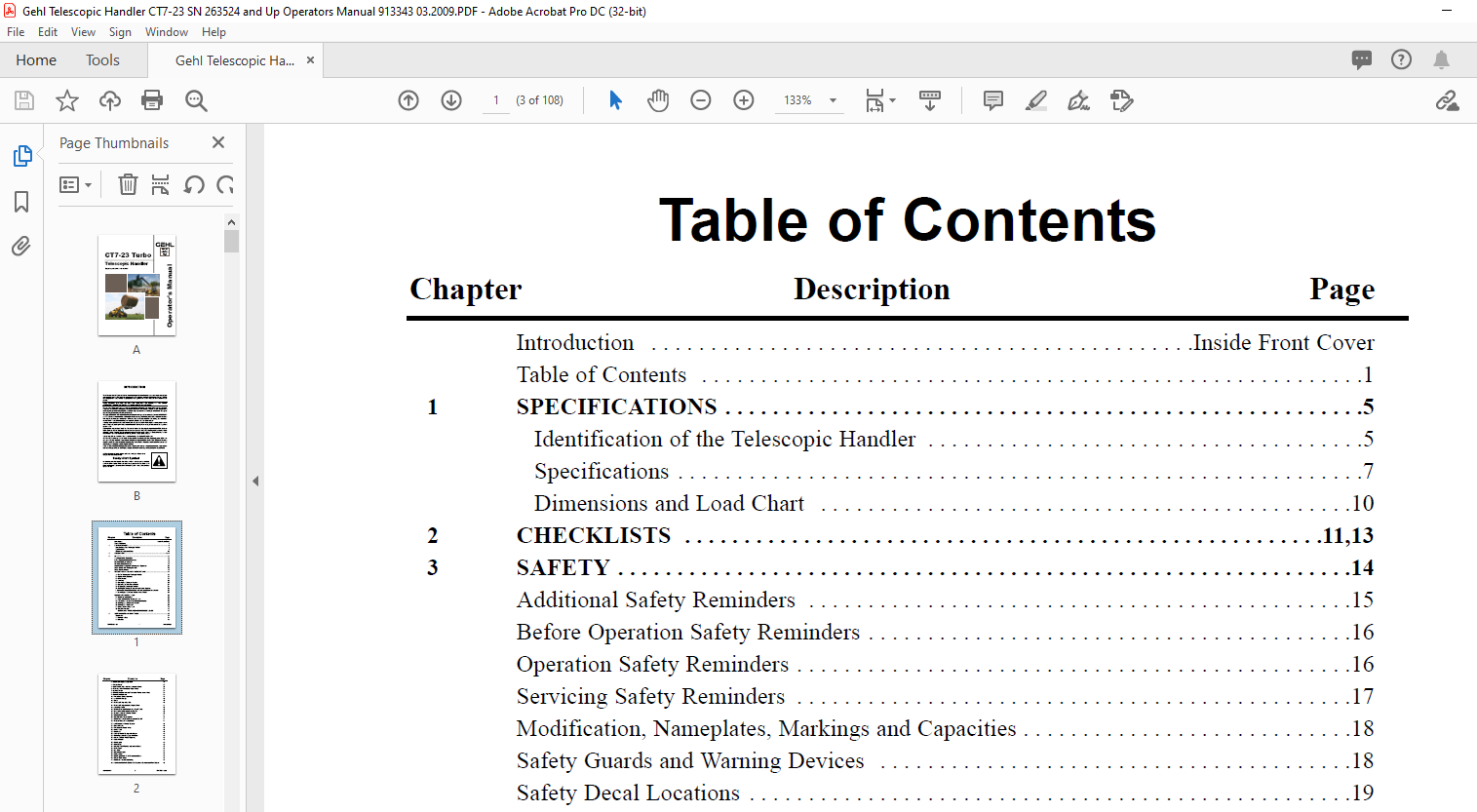Open notifications bell icon
The height and width of the screenshot is (812, 1477).
point(1441,59)
